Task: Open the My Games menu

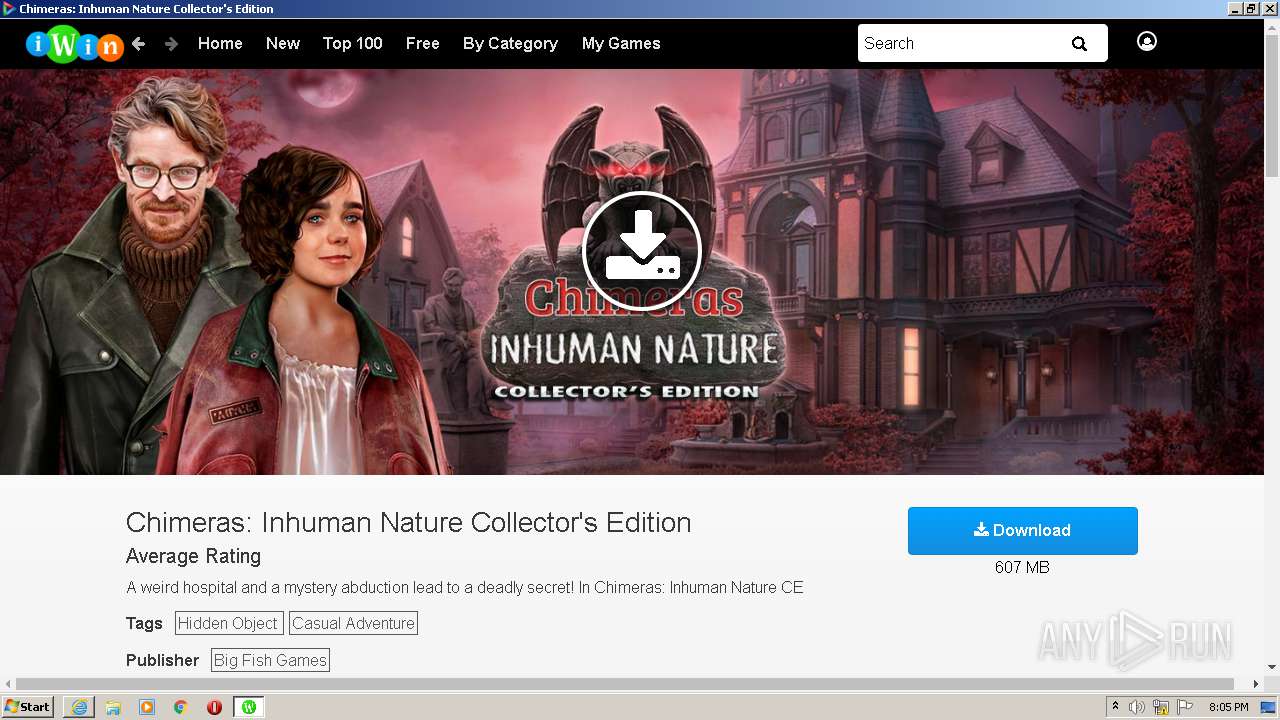Action: point(621,43)
